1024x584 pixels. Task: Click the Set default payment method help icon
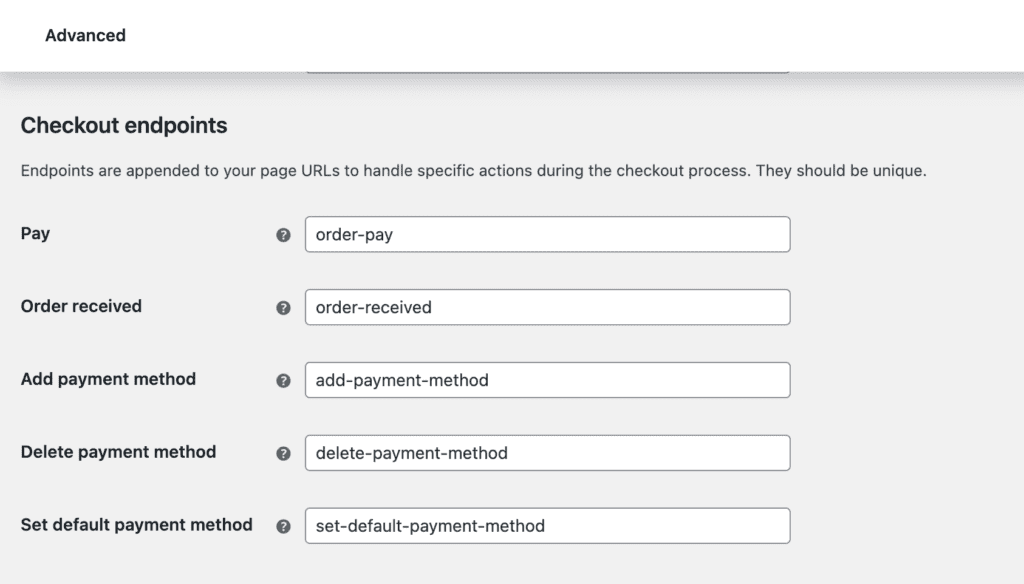tap(283, 526)
